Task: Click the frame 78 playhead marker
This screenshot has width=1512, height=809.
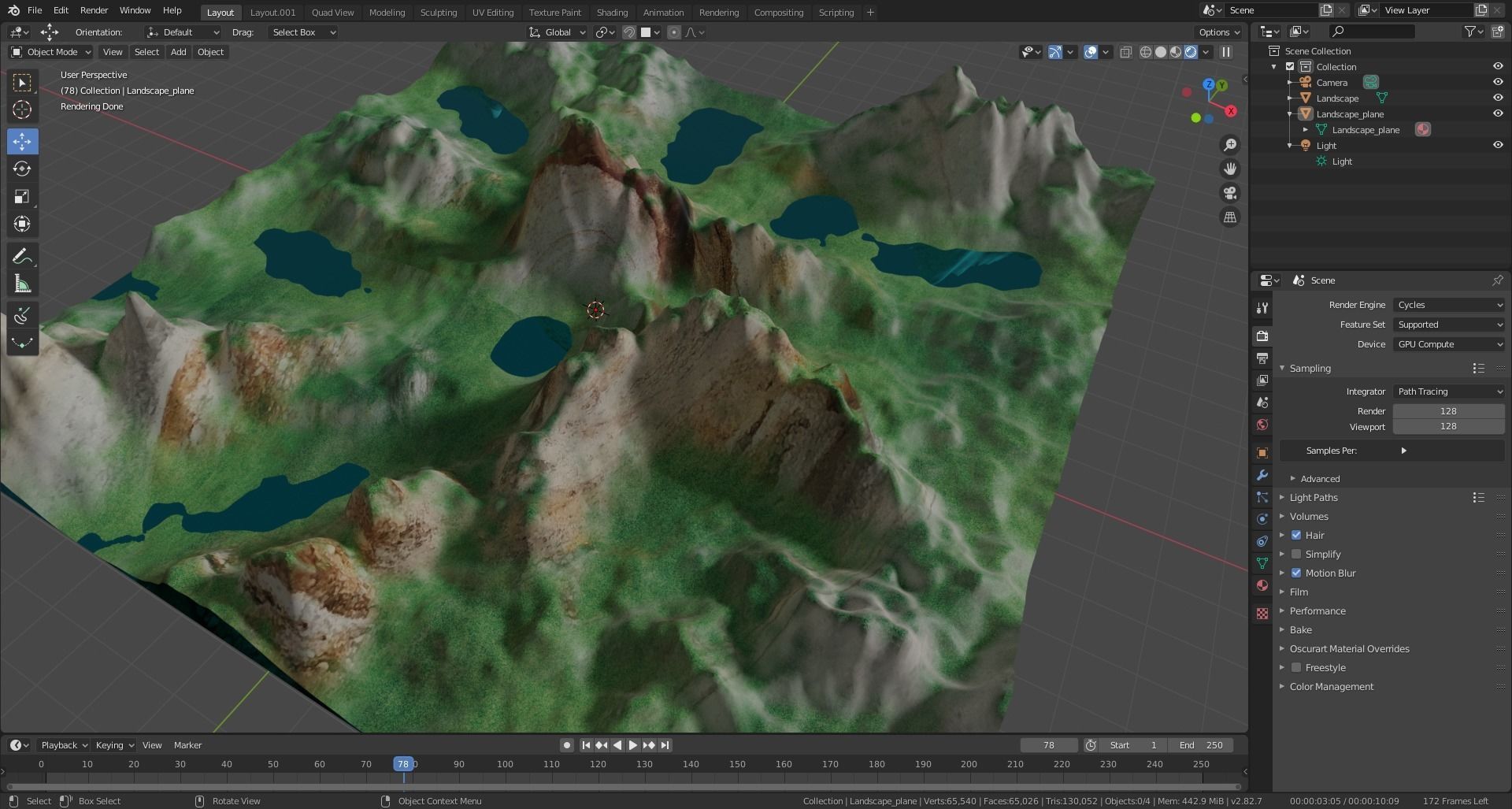Action: coord(403,764)
